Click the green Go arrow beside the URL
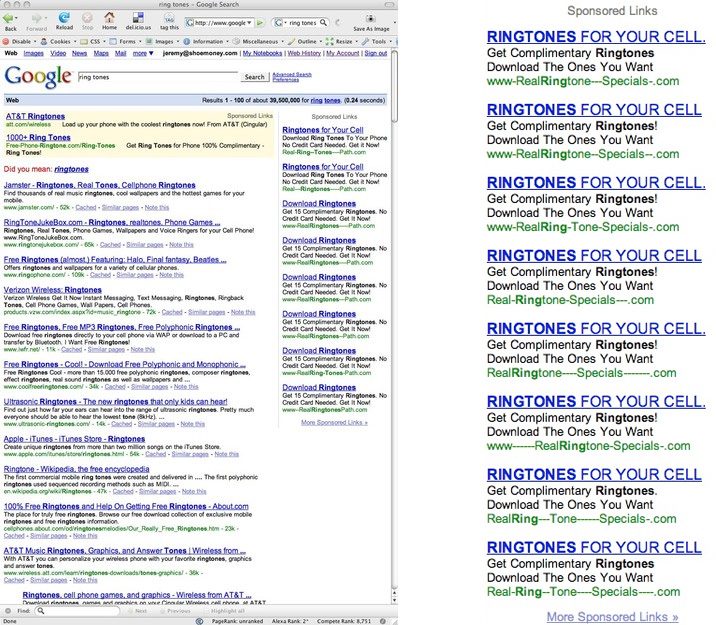Viewport: 716px width, 625px height. (x=260, y=22)
